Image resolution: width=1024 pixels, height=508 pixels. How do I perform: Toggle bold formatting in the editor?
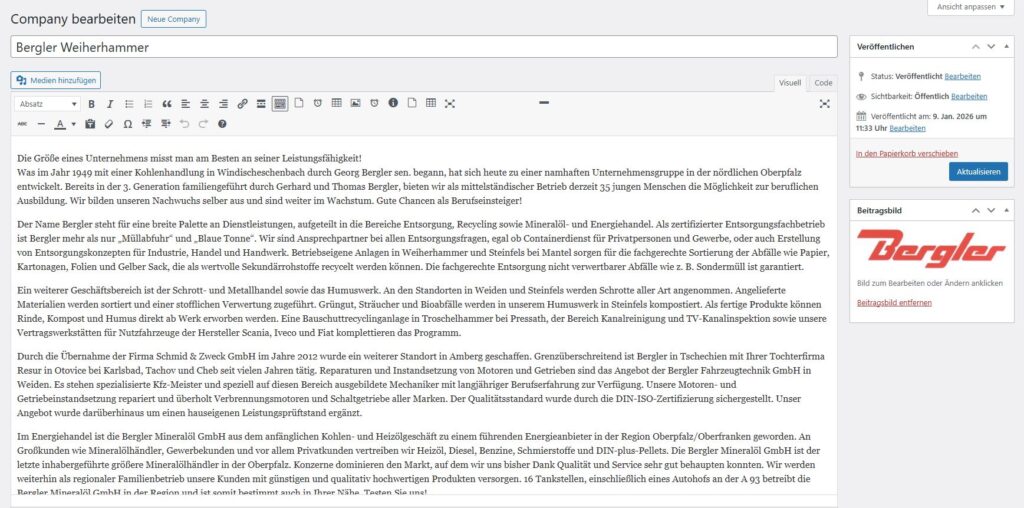(x=92, y=104)
